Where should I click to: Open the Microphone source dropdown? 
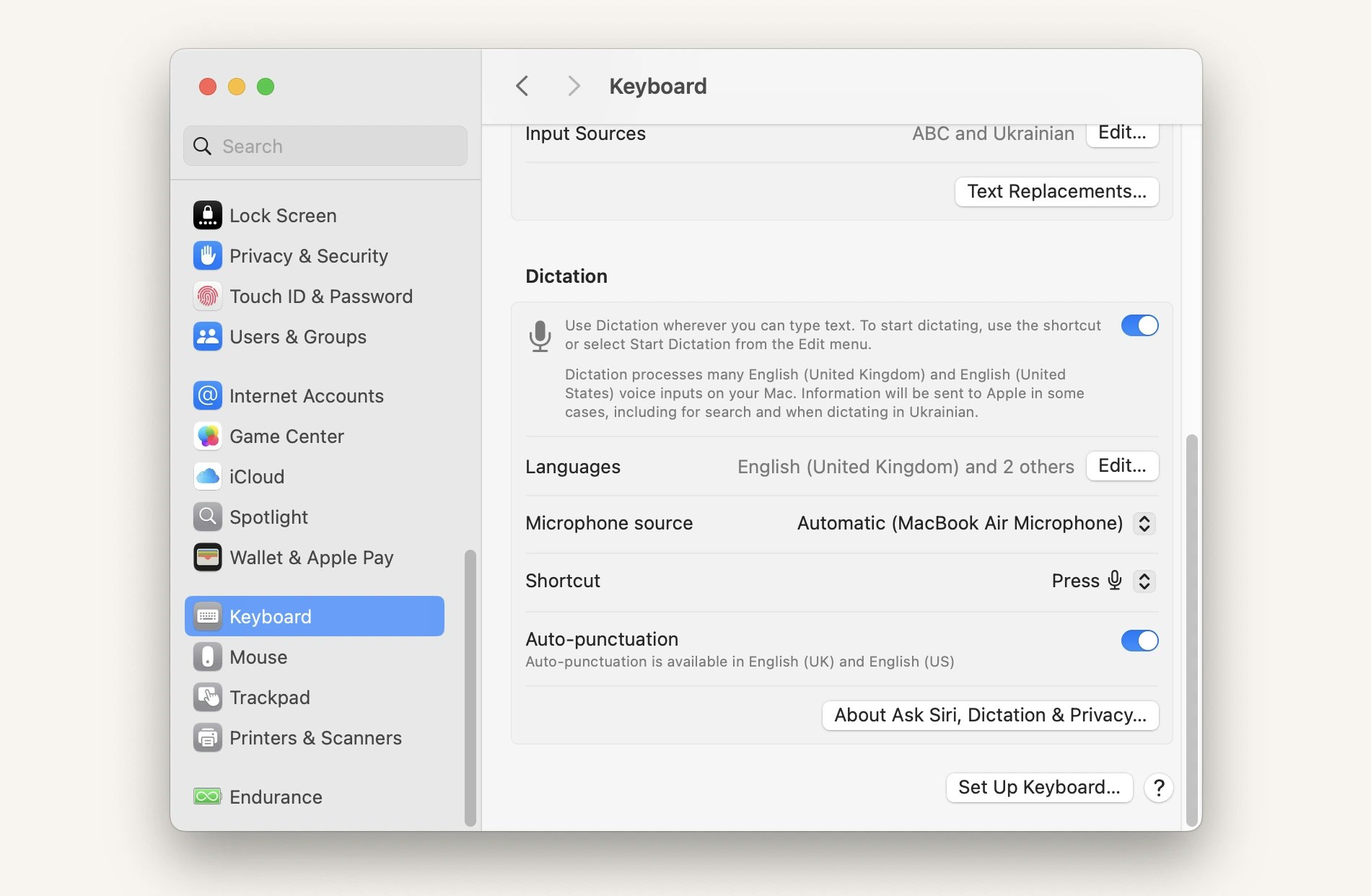[x=1144, y=523]
